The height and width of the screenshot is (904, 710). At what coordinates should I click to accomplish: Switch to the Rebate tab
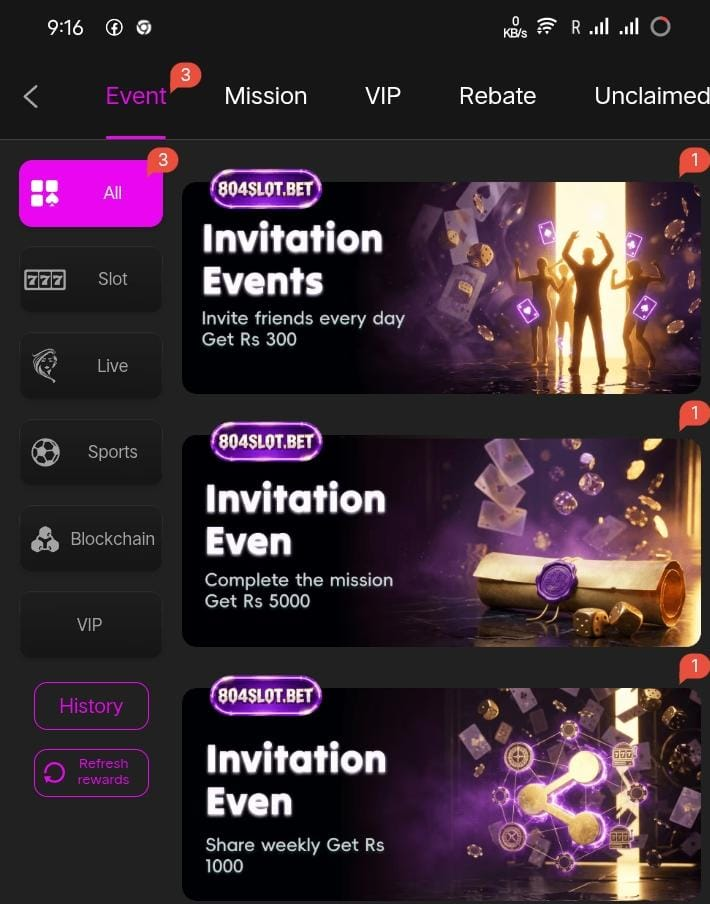click(x=497, y=96)
